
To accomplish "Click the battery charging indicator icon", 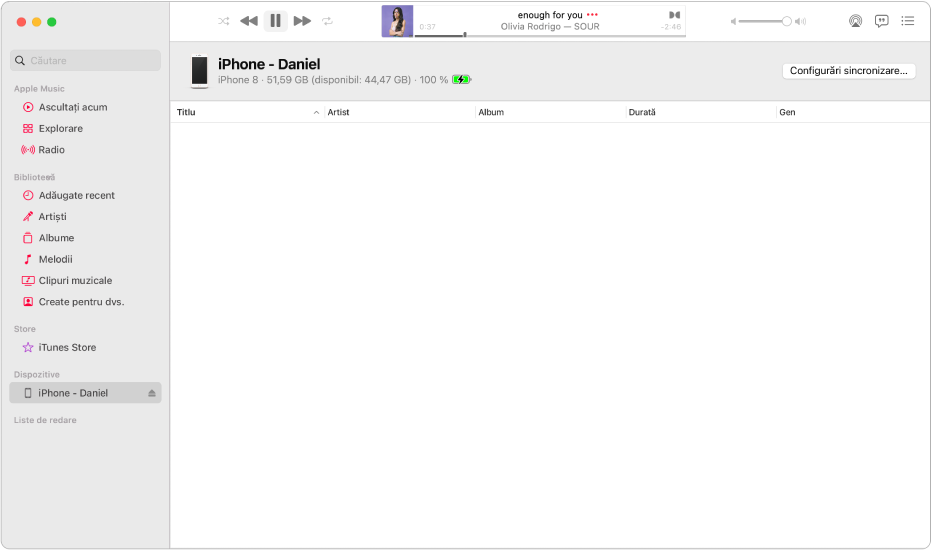I will (x=461, y=80).
